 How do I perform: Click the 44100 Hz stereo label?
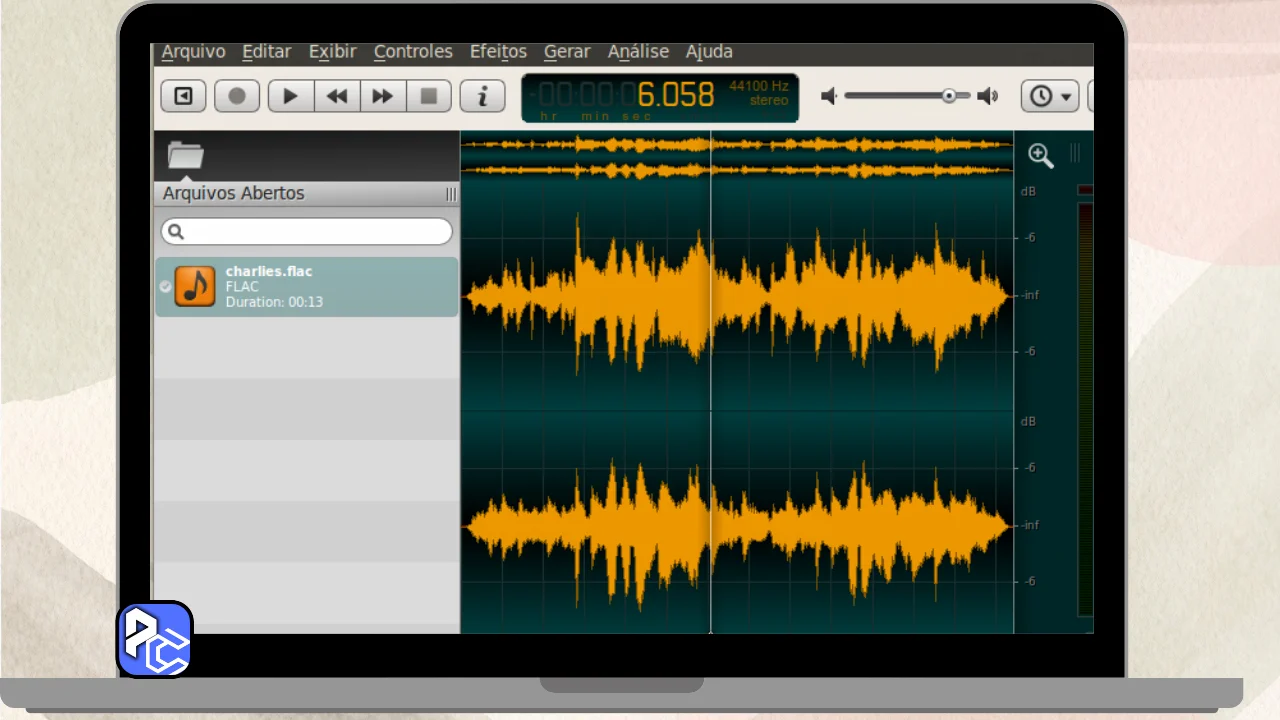(759, 93)
